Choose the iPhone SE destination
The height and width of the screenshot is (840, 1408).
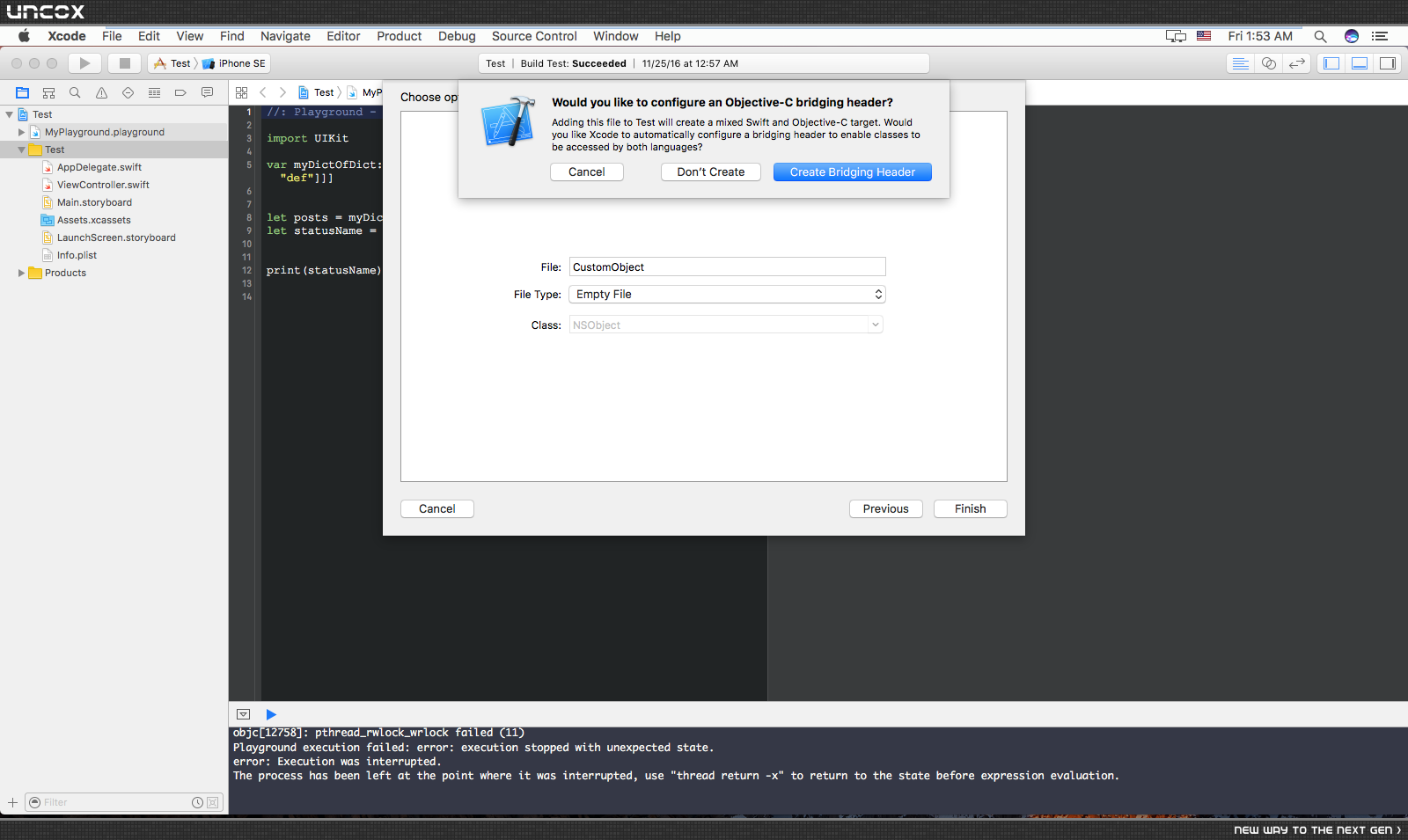coord(234,63)
